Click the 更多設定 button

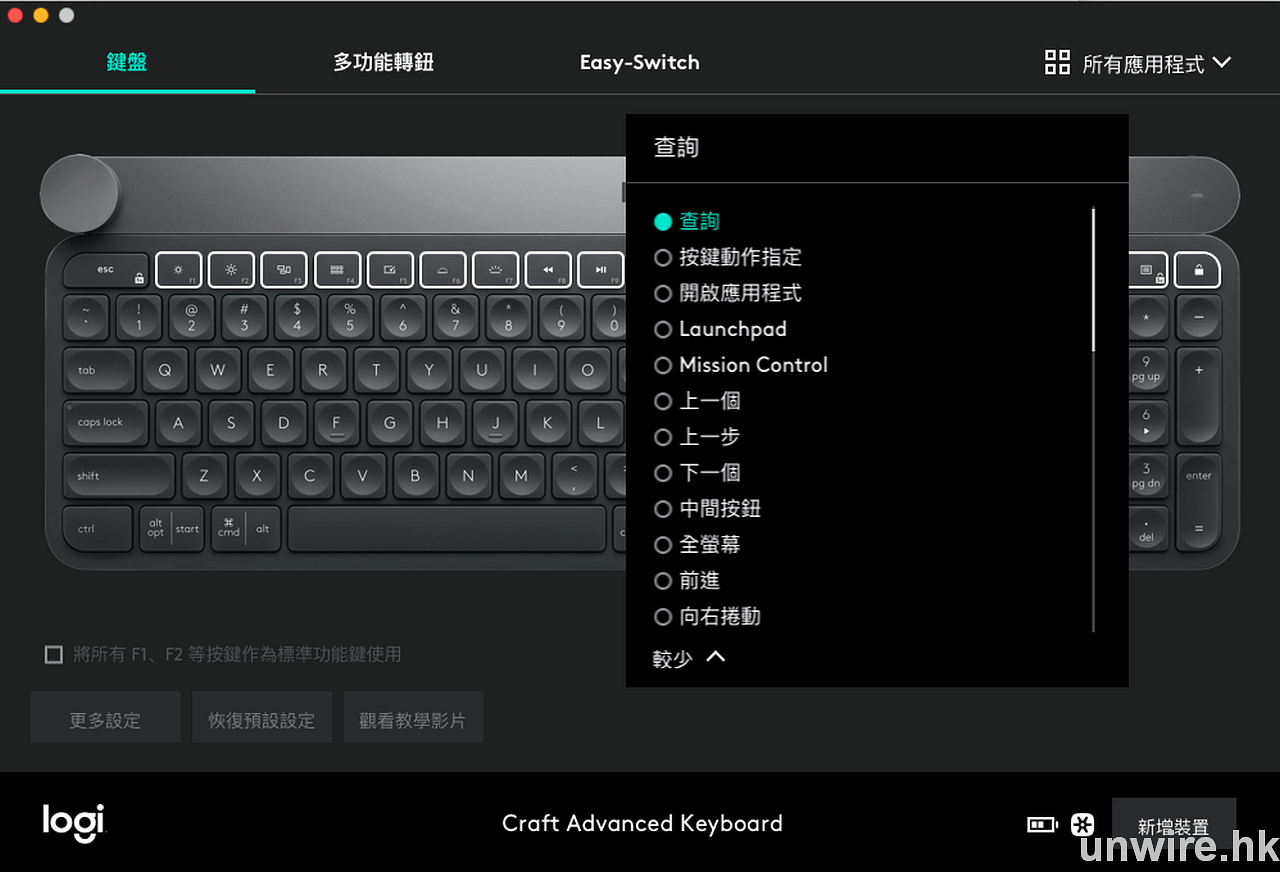pos(105,720)
